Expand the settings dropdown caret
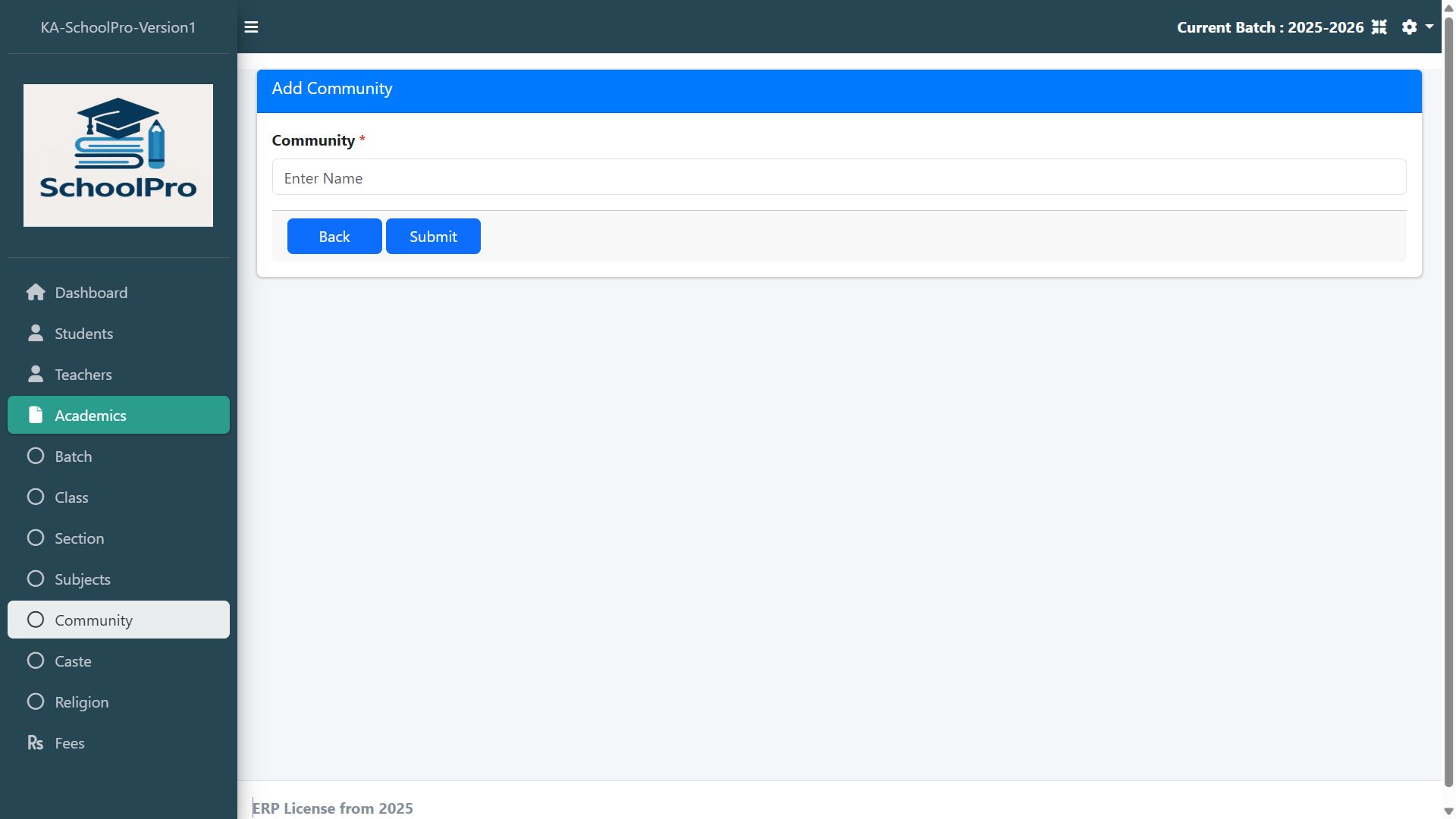Screen dimensions: 1456x819 pyautogui.click(x=1429, y=27)
